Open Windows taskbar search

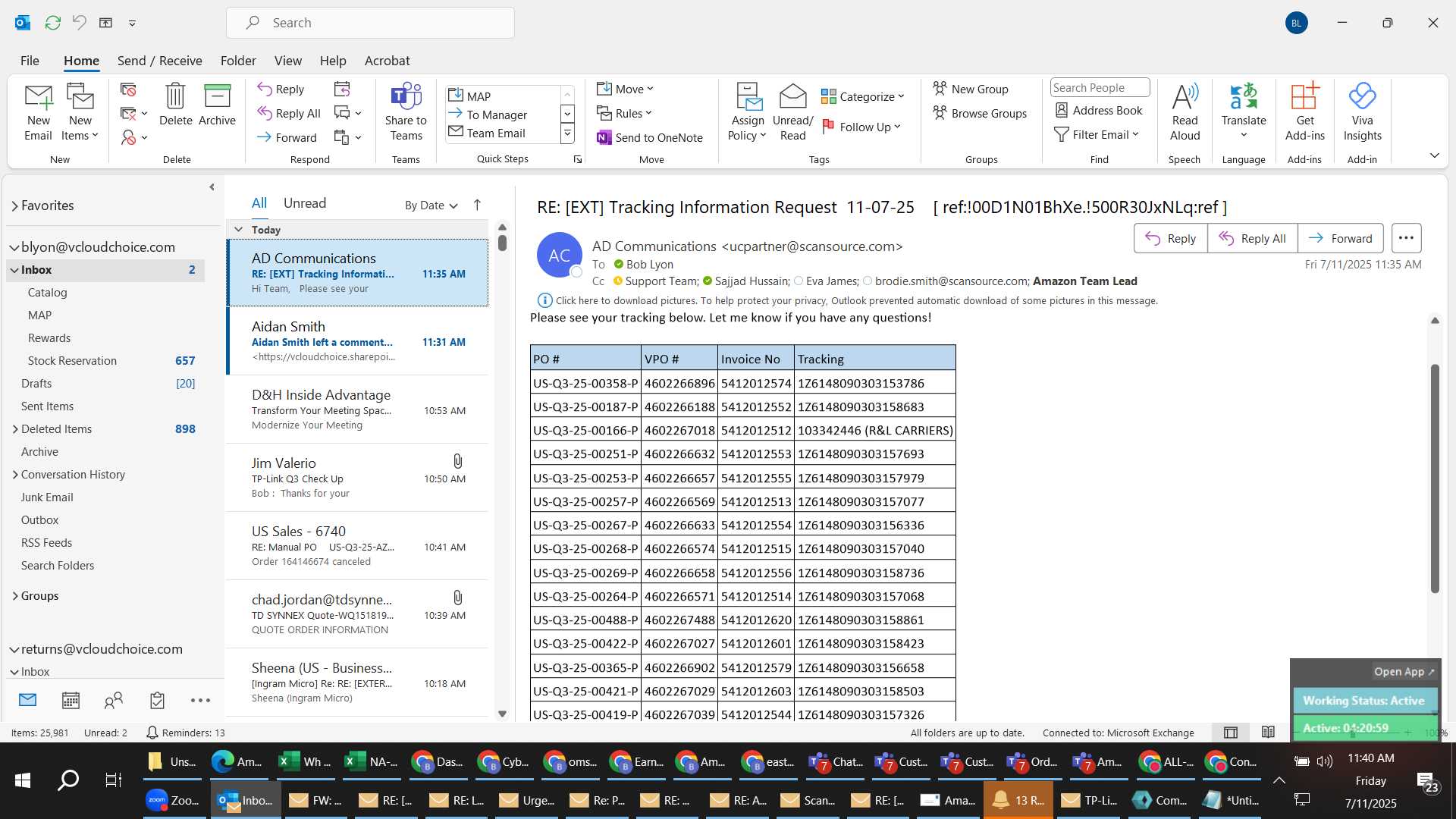point(68,780)
